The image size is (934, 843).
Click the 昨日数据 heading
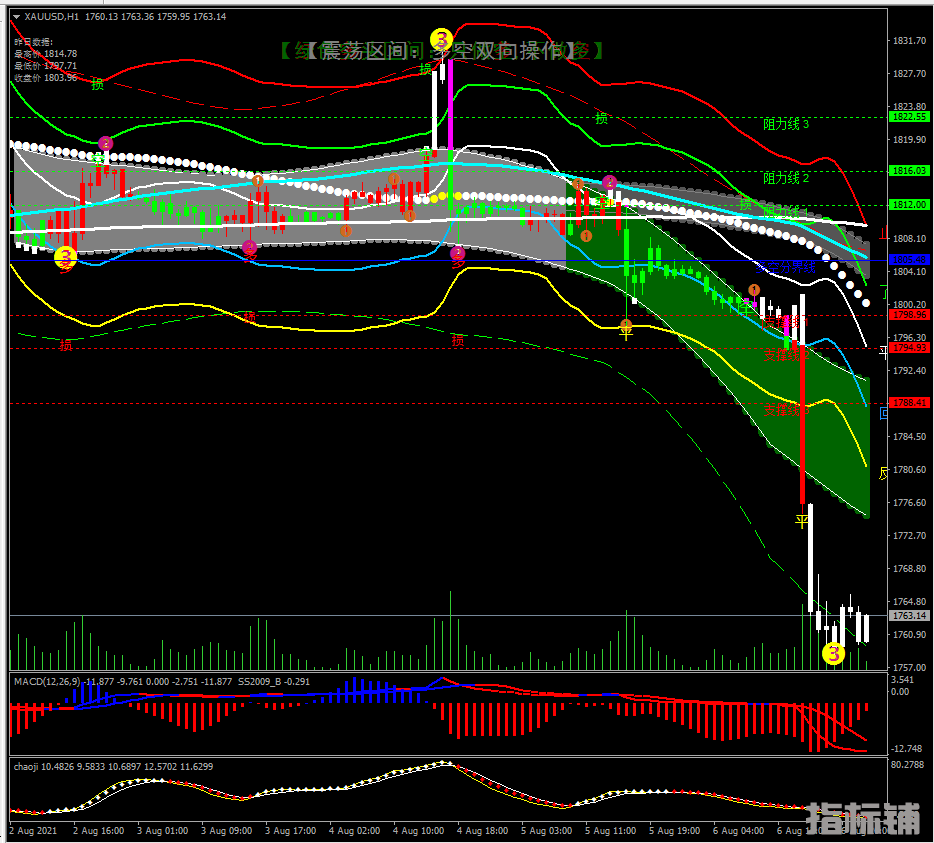(x=33, y=42)
